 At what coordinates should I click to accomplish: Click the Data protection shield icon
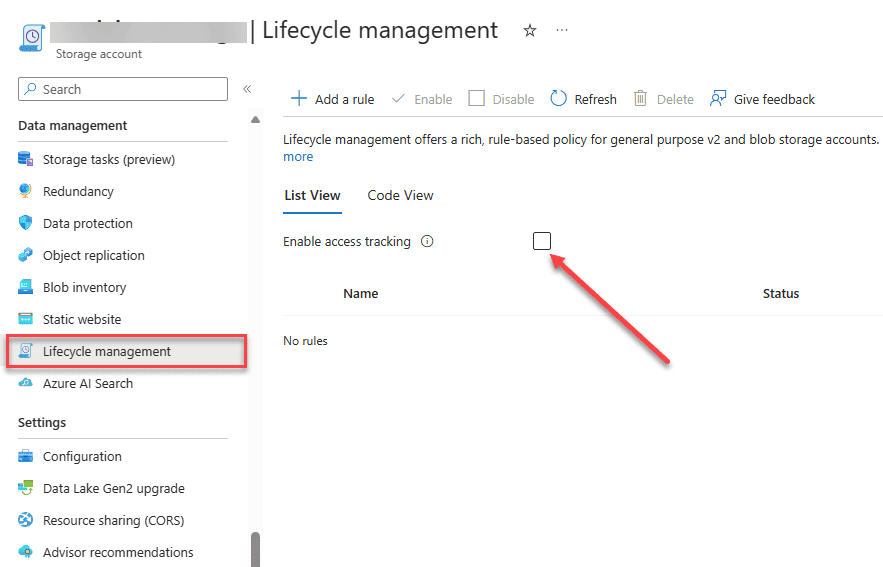tap(25, 223)
